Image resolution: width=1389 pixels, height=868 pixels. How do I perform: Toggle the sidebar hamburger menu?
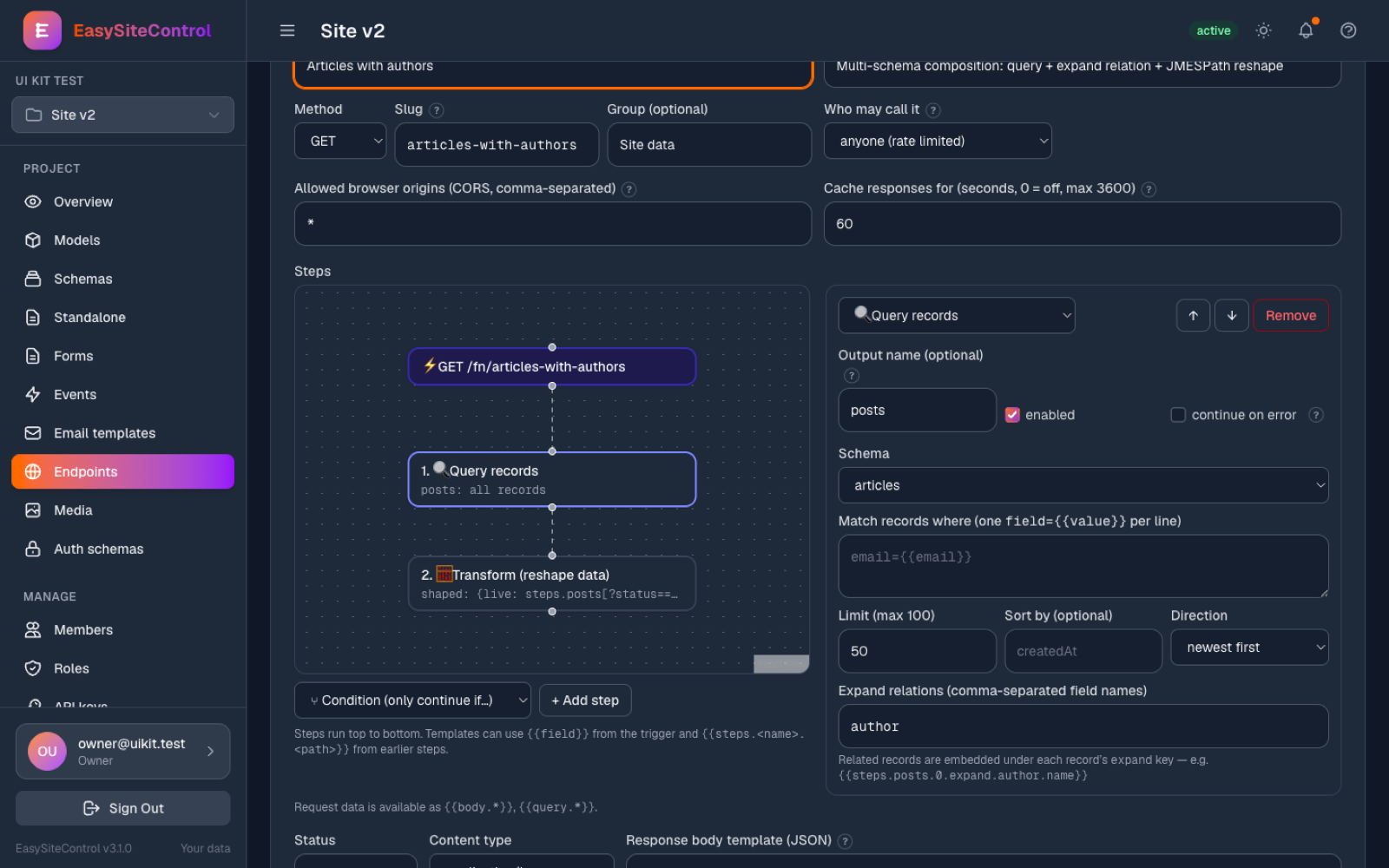coord(287,30)
